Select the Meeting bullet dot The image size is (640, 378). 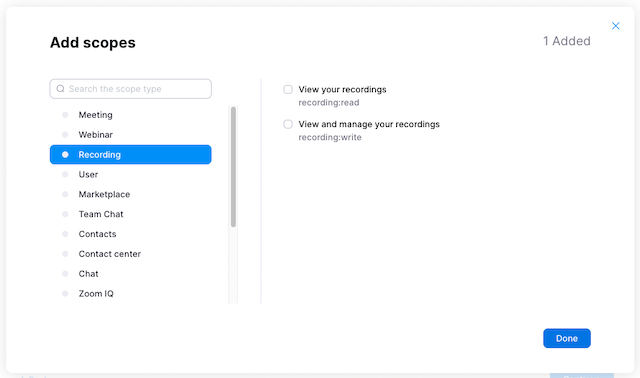tap(65, 115)
